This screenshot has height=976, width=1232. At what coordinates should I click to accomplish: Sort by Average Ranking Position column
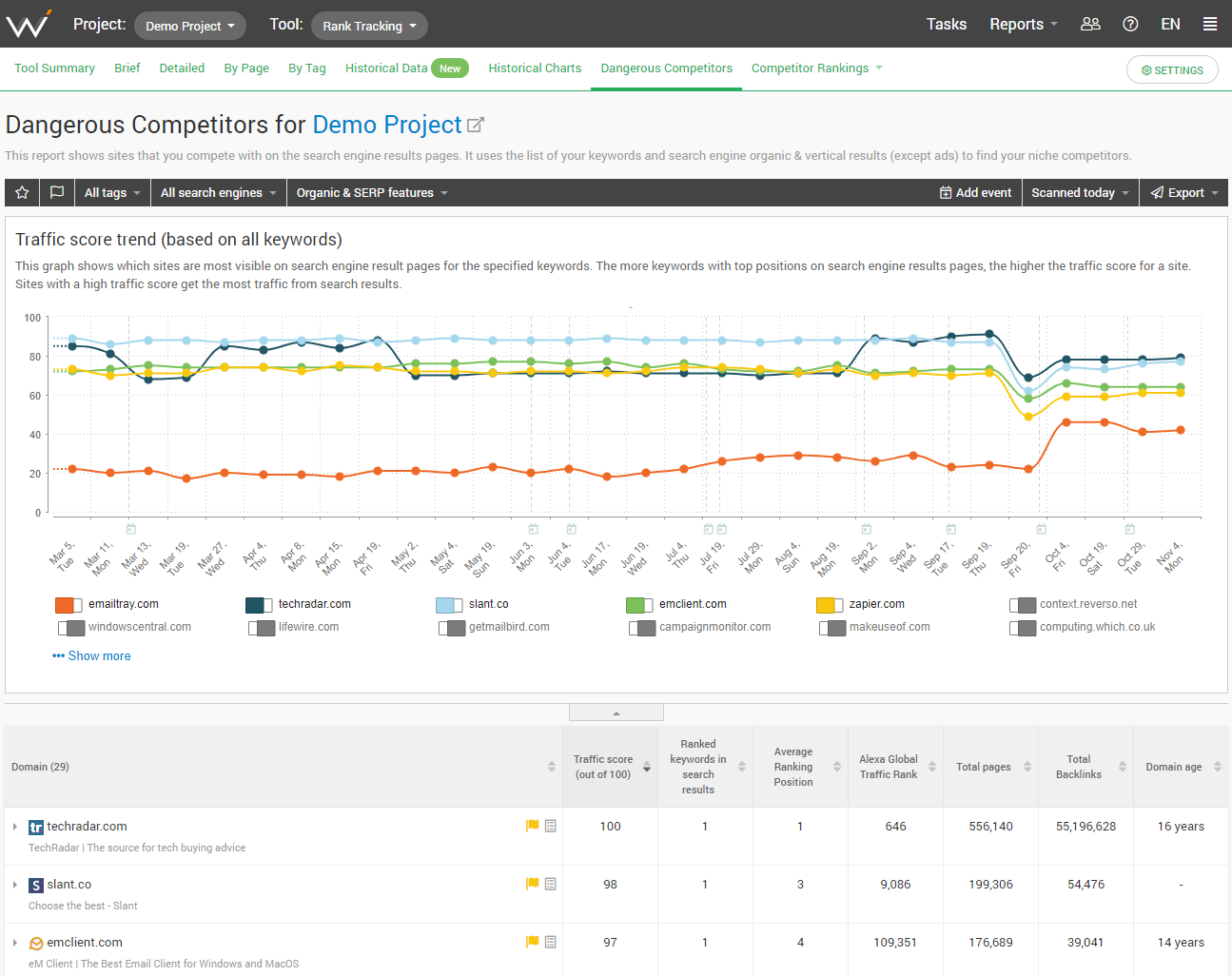coord(837,767)
